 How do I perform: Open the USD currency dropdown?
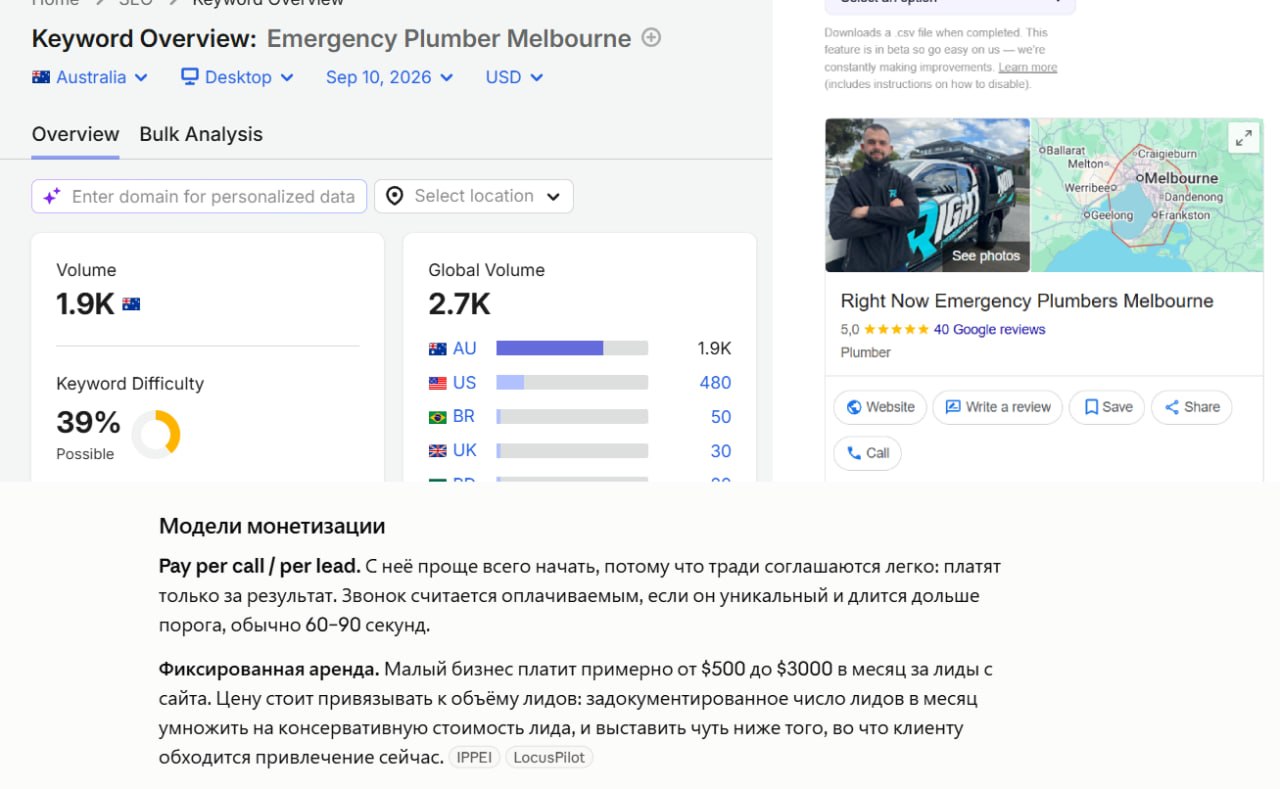(514, 77)
